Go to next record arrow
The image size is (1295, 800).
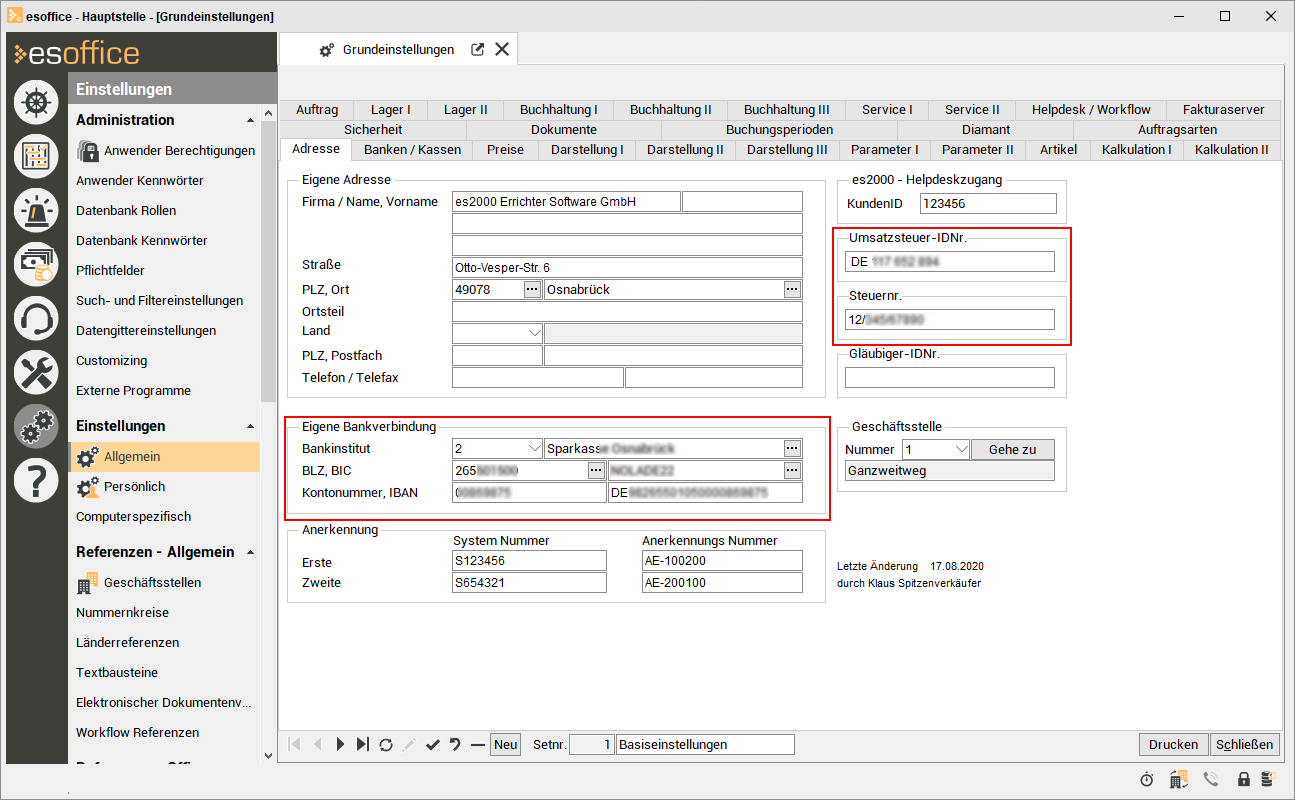coord(340,744)
